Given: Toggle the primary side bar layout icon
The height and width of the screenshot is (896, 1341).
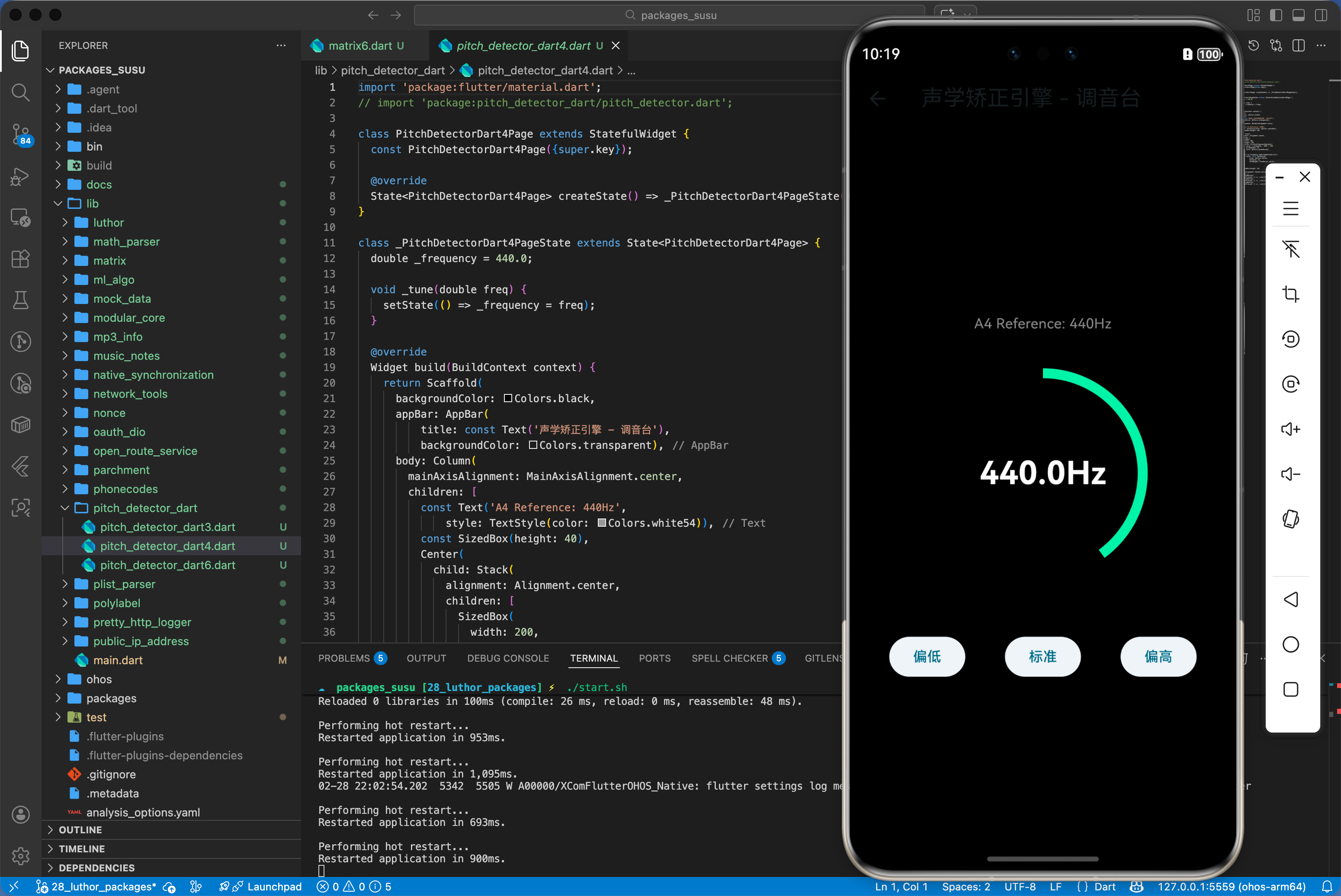Looking at the screenshot, I should [1276, 16].
